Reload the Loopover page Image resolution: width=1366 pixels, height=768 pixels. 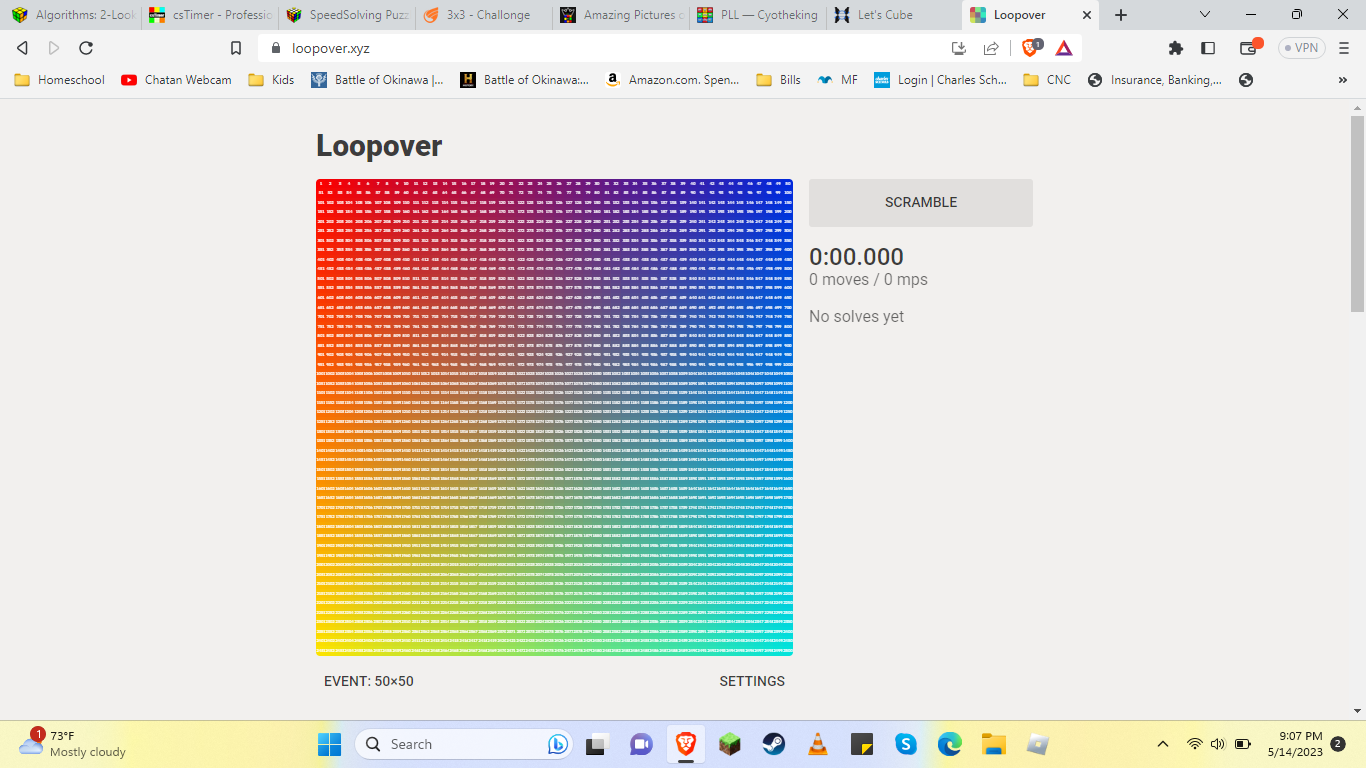86,48
